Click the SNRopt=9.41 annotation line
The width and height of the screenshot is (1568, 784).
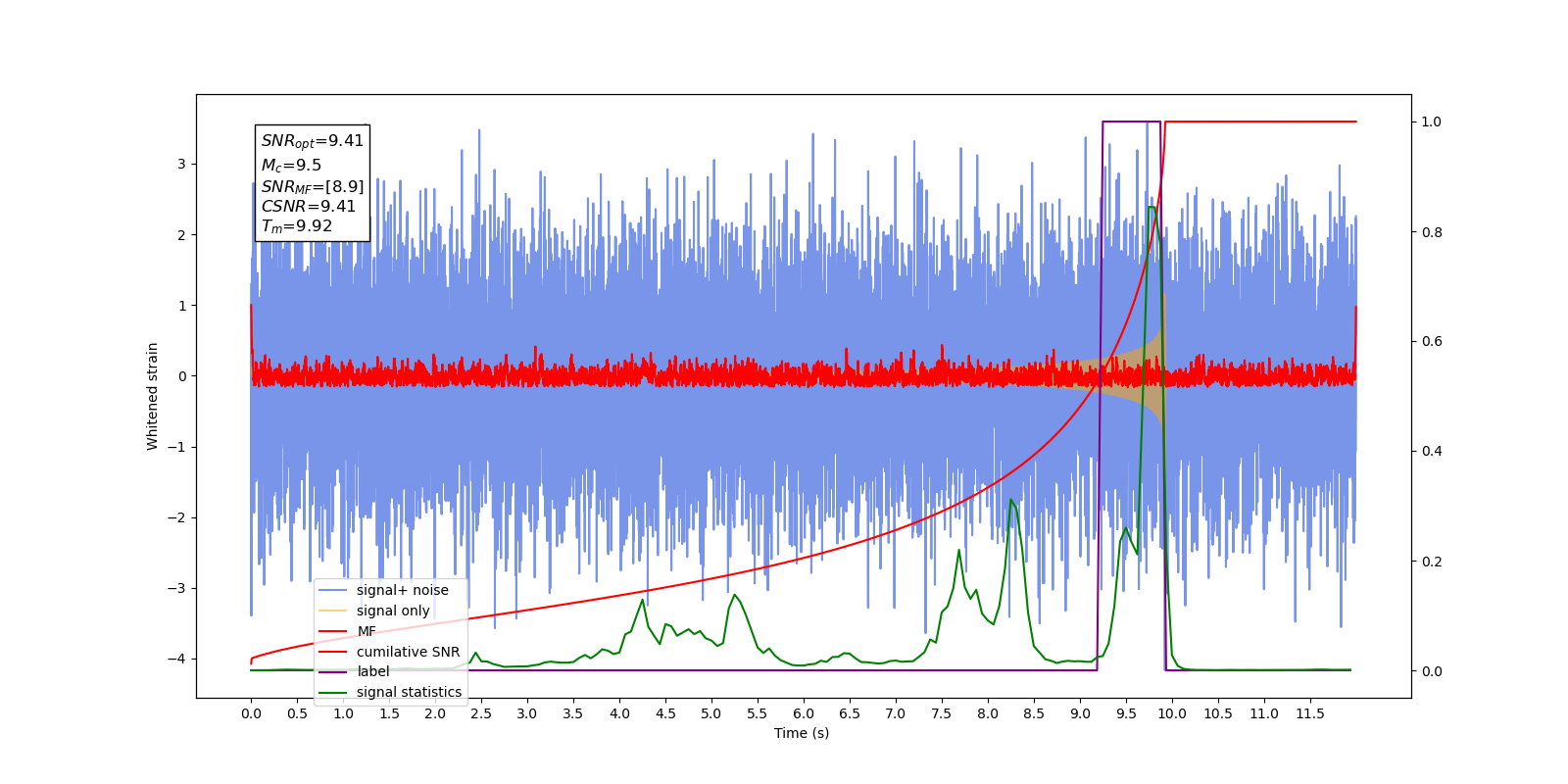click(312, 141)
